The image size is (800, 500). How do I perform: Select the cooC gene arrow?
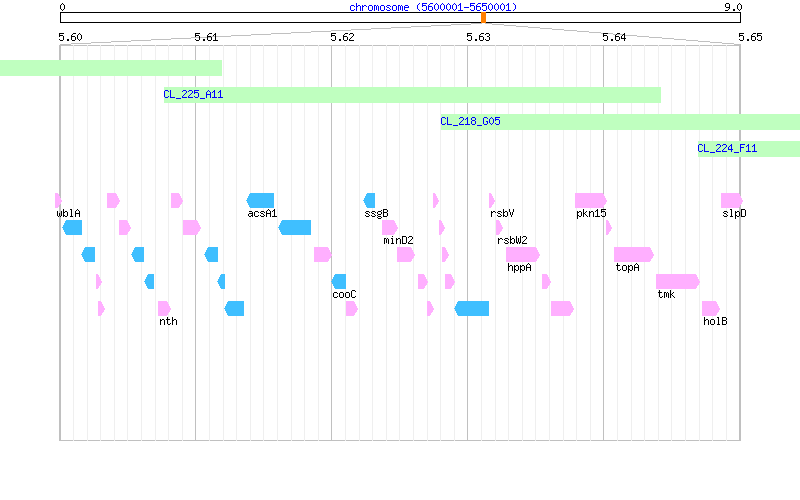[339, 281]
